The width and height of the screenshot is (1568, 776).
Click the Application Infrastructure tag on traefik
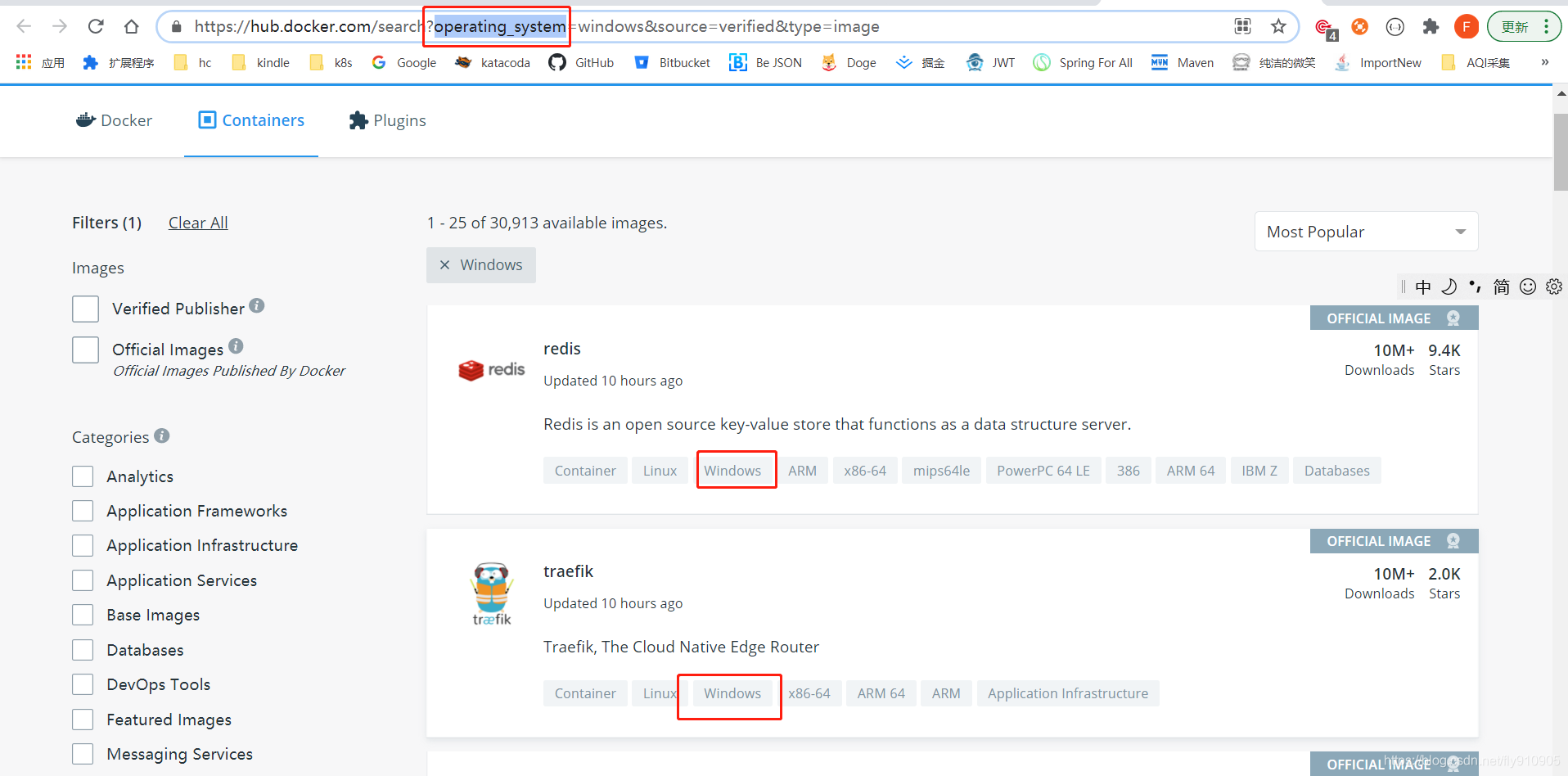point(1067,693)
